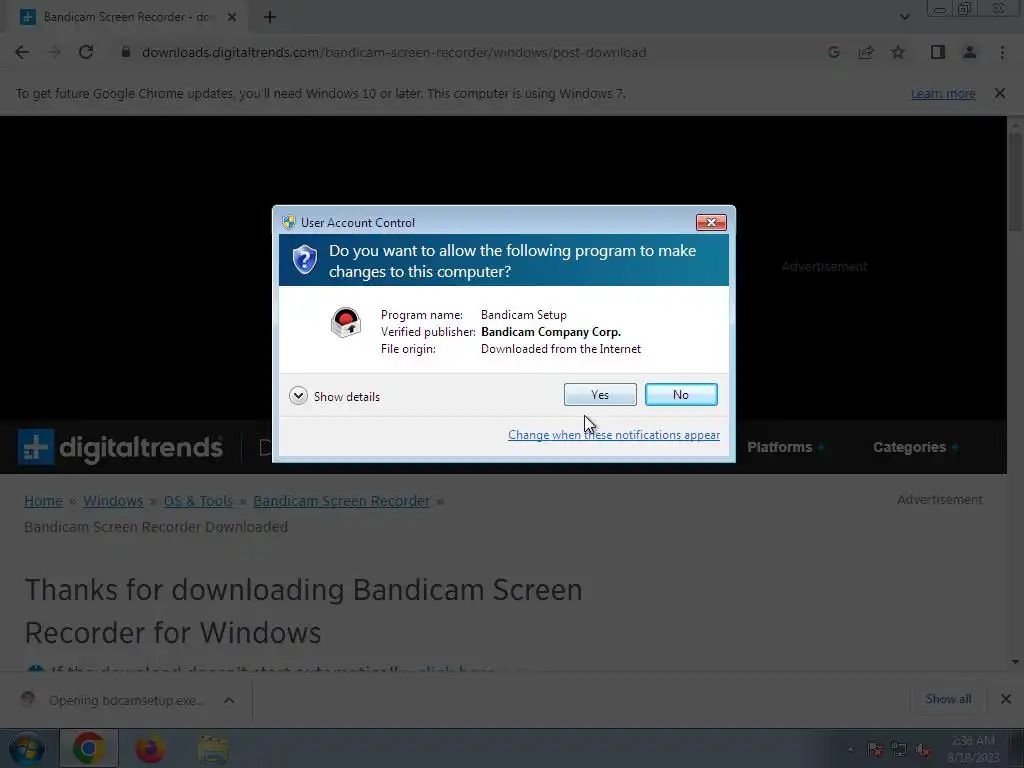Click the site lock icon in address bar

125,52
